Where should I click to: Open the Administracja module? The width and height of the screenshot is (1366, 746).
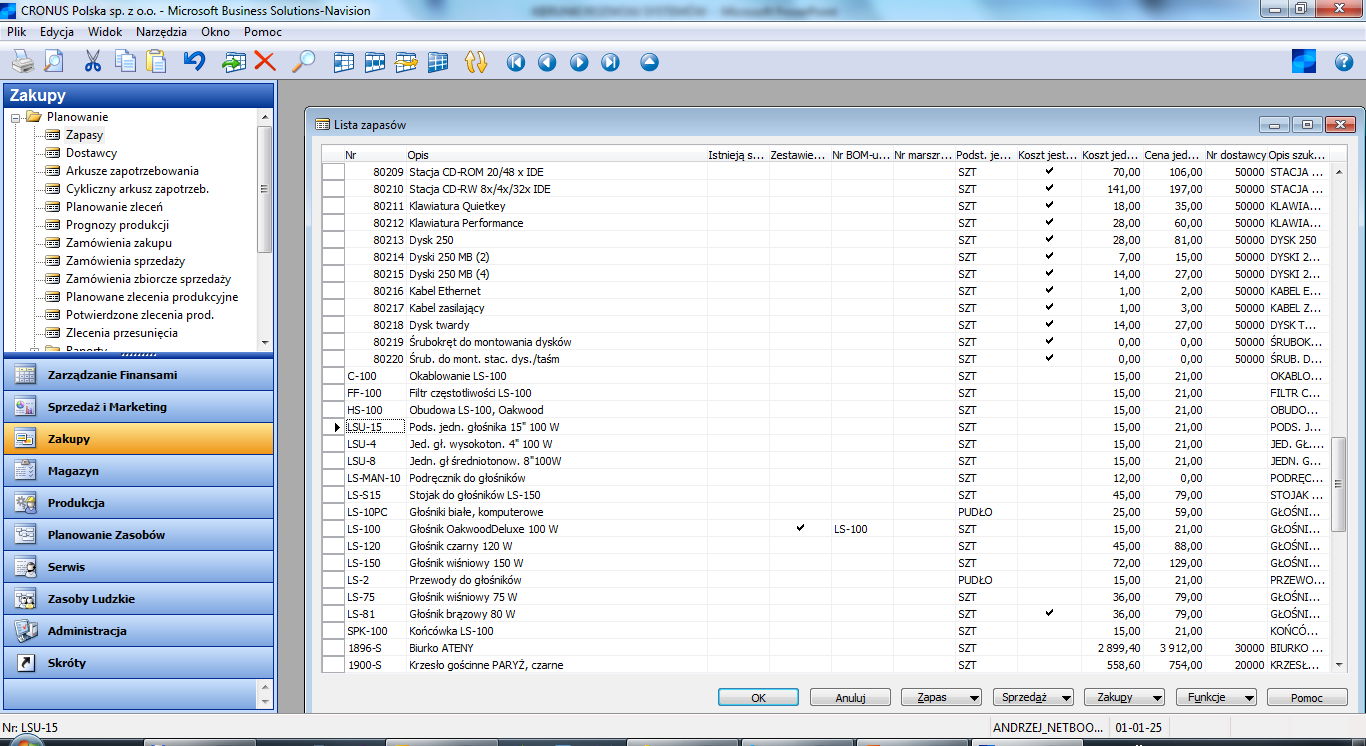coord(137,631)
